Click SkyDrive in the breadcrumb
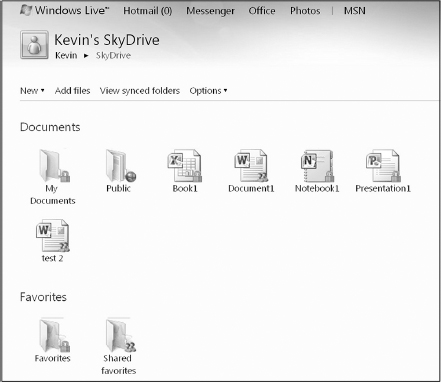 (x=113, y=55)
